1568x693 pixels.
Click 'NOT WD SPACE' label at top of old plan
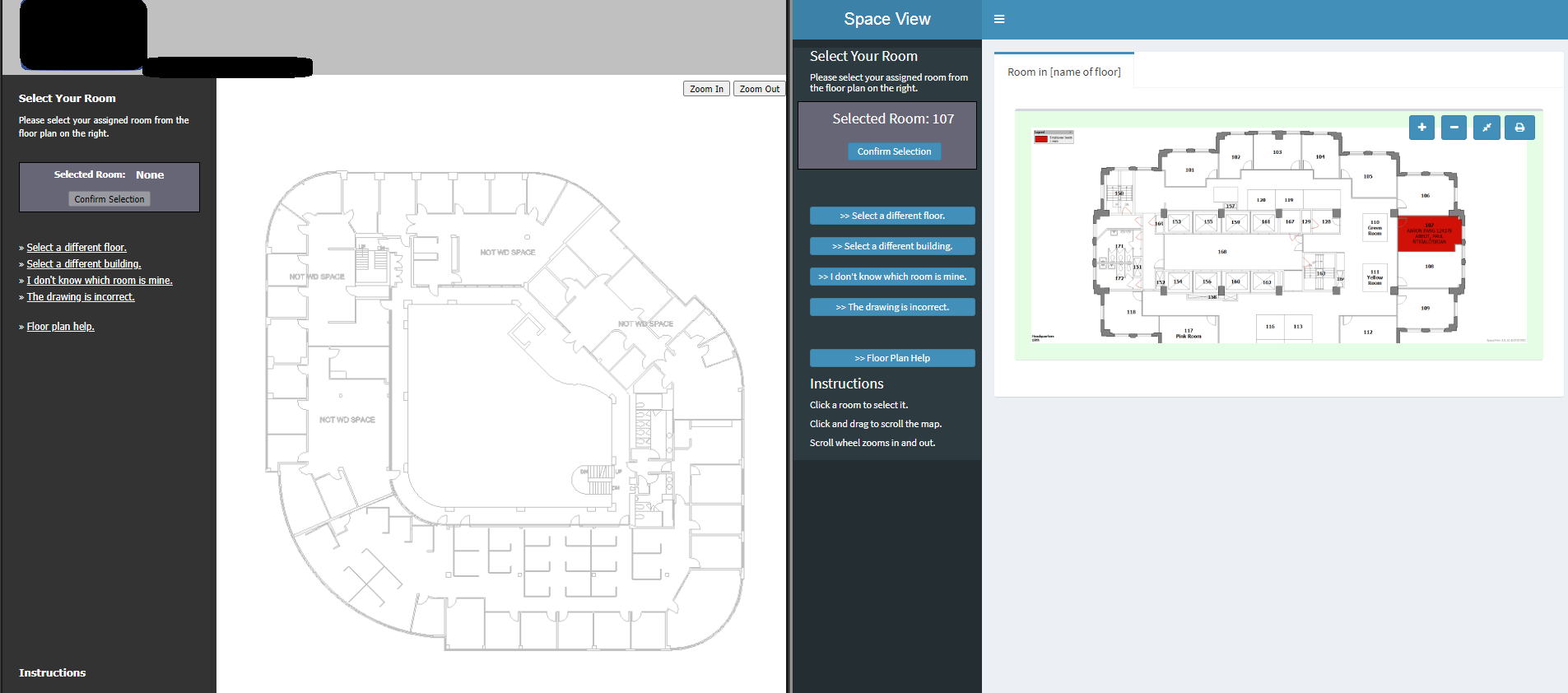point(508,253)
